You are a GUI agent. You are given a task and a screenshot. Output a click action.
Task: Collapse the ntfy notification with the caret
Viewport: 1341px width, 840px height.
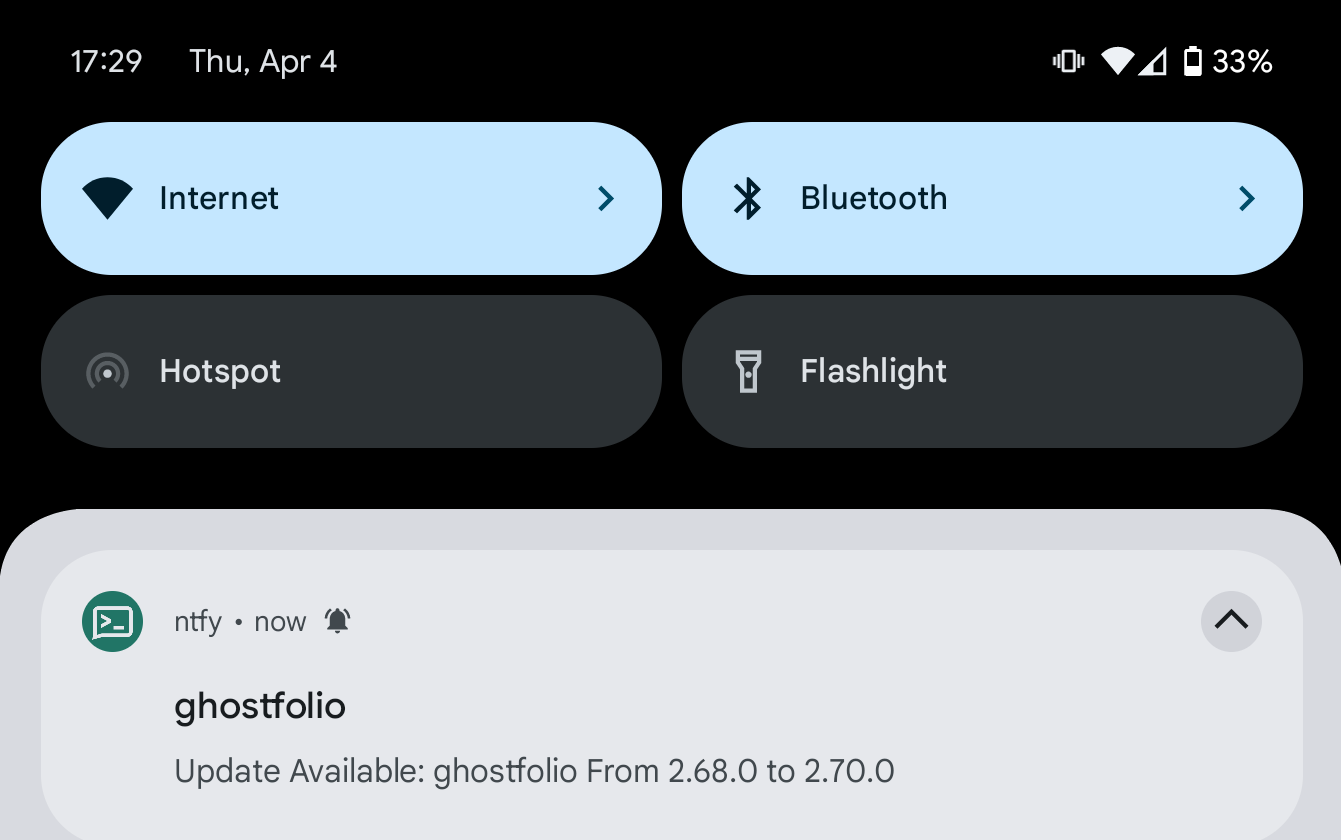click(x=1231, y=621)
